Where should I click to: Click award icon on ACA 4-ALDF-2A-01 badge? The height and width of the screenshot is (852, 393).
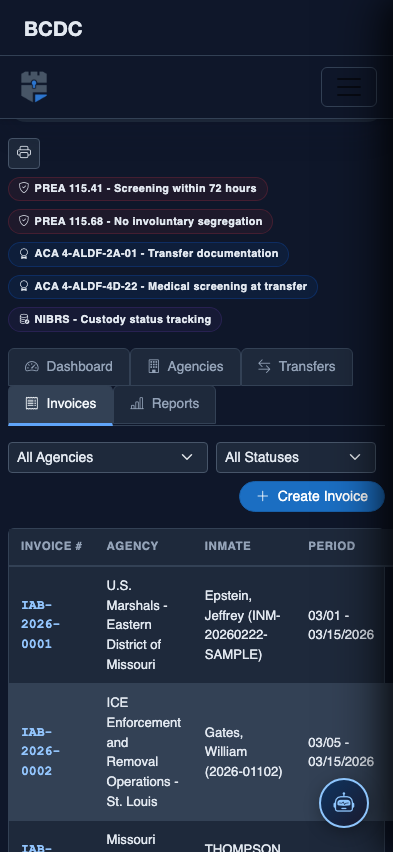click(x=23, y=254)
